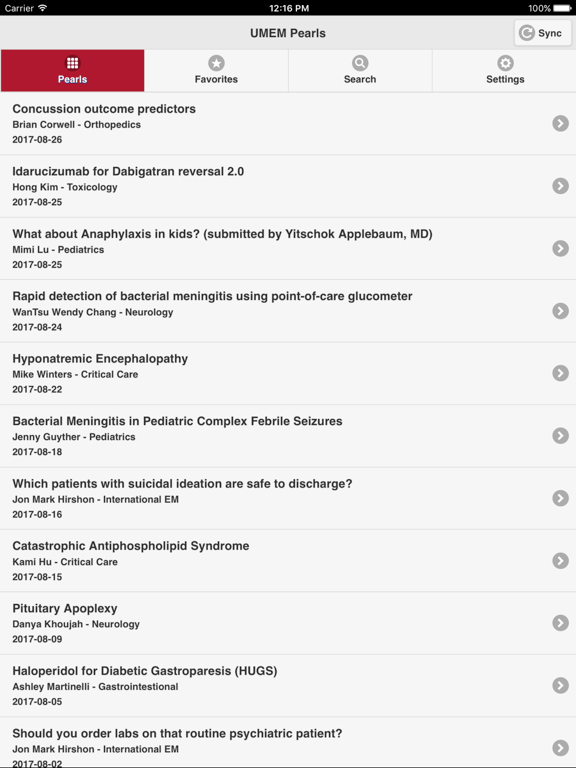
Task: Tap the arrow for Catastrophic Antiphospholipid Syndrome
Action: tap(560, 560)
